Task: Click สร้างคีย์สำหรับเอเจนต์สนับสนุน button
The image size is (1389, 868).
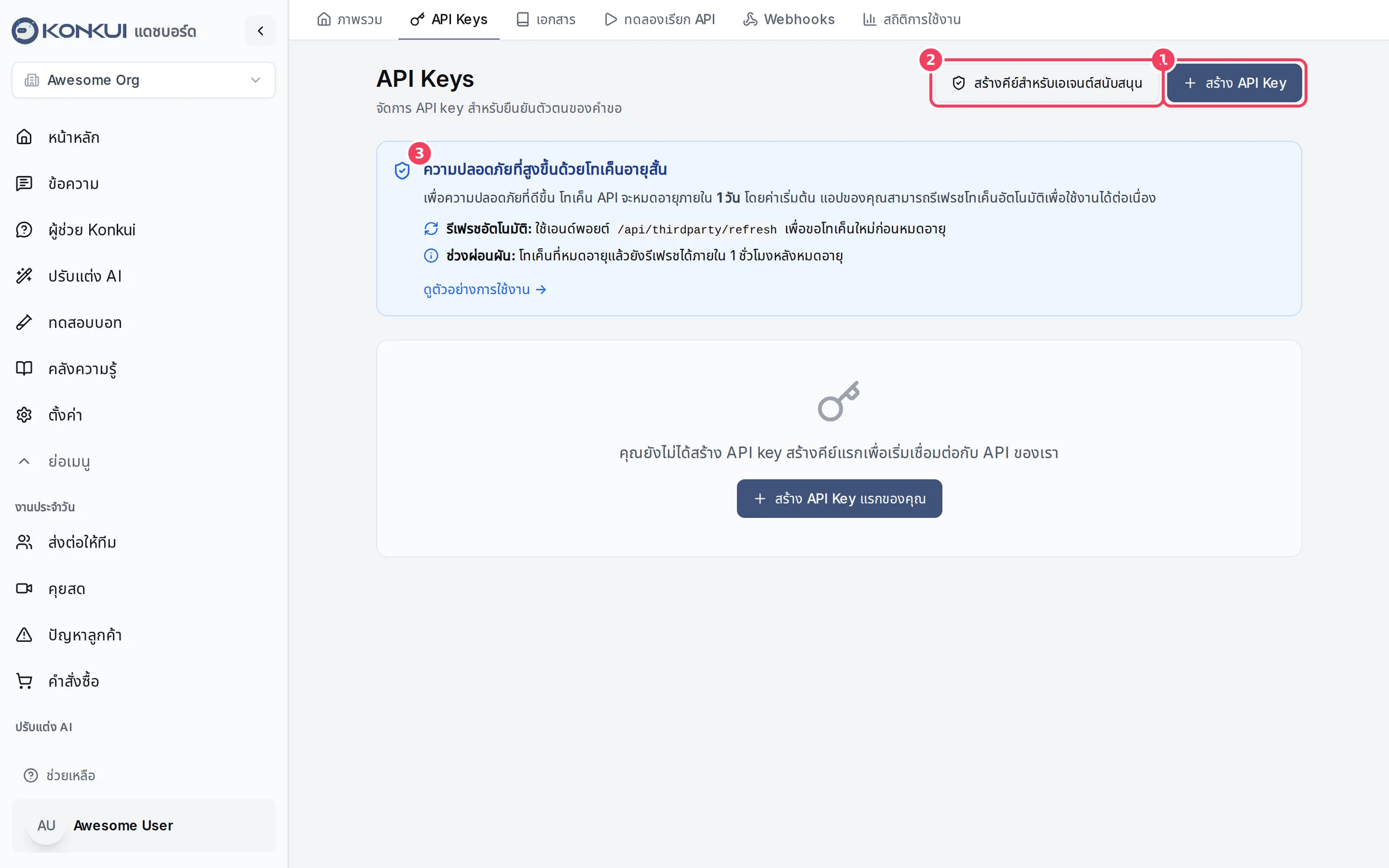Action: [1048, 83]
